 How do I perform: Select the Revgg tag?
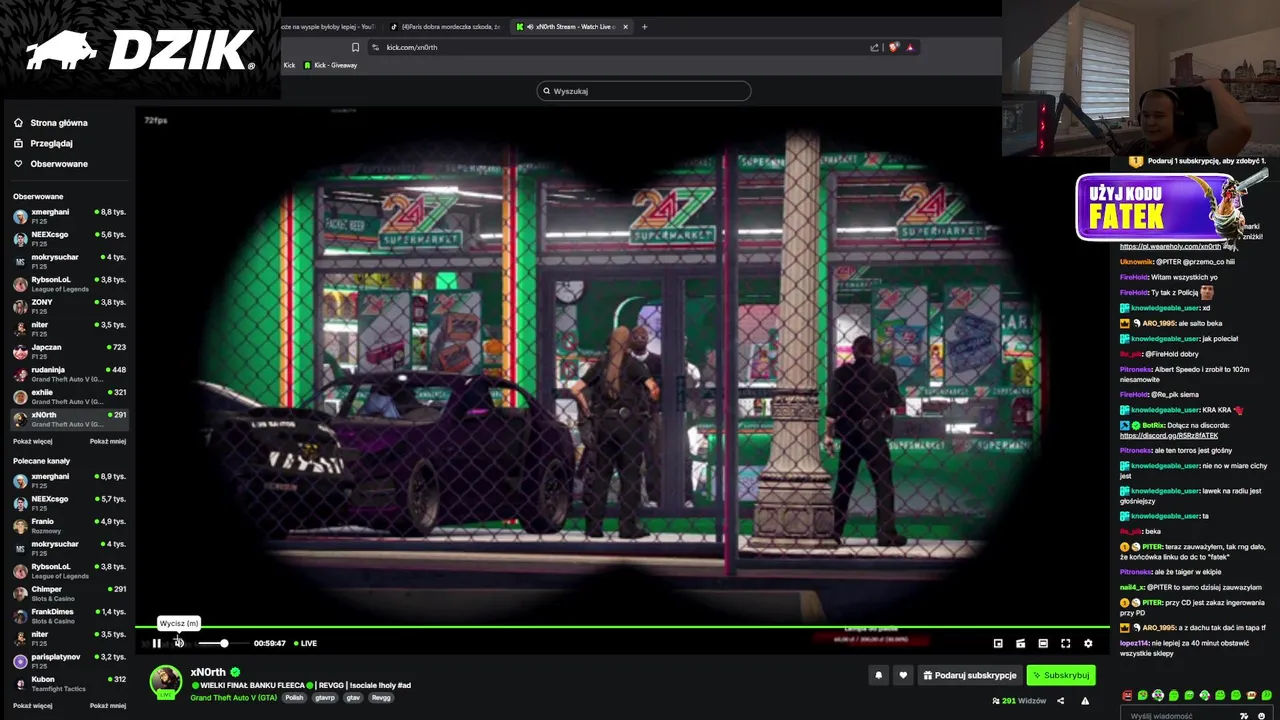pyautogui.click(x=381, y=697)
